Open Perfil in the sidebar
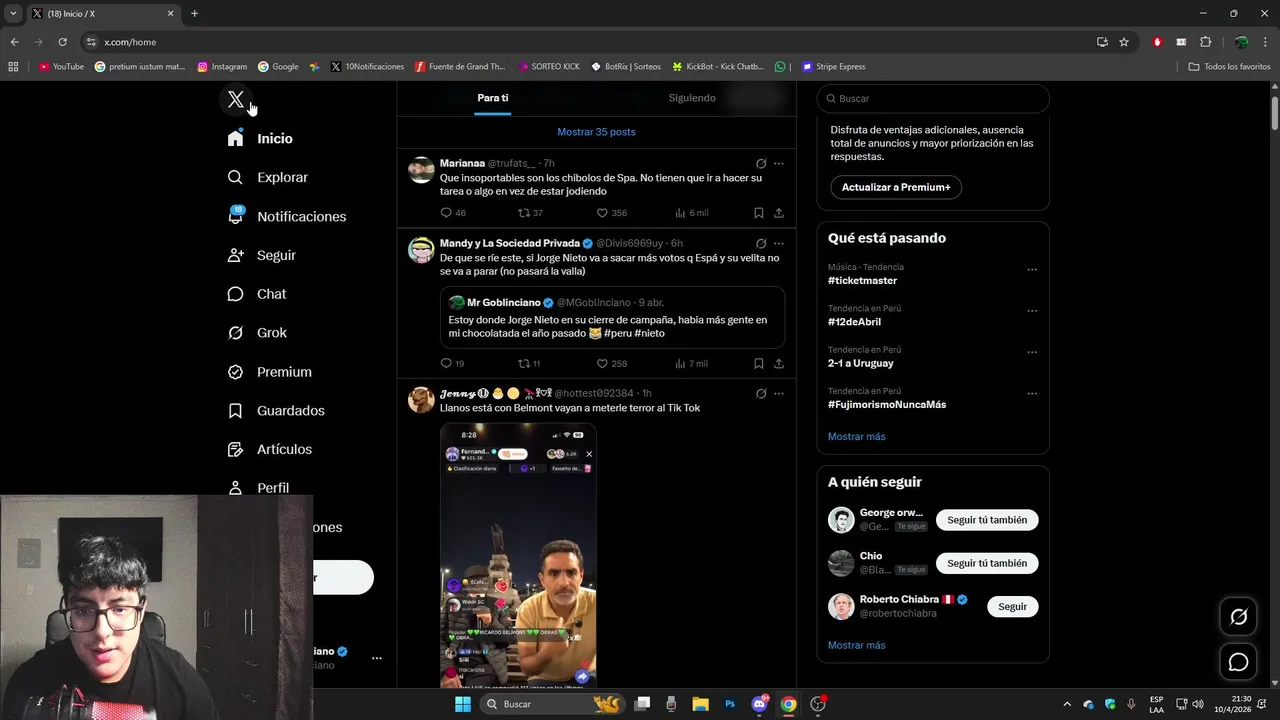Screen dimensions: 1280x720 tap(258, 488)
